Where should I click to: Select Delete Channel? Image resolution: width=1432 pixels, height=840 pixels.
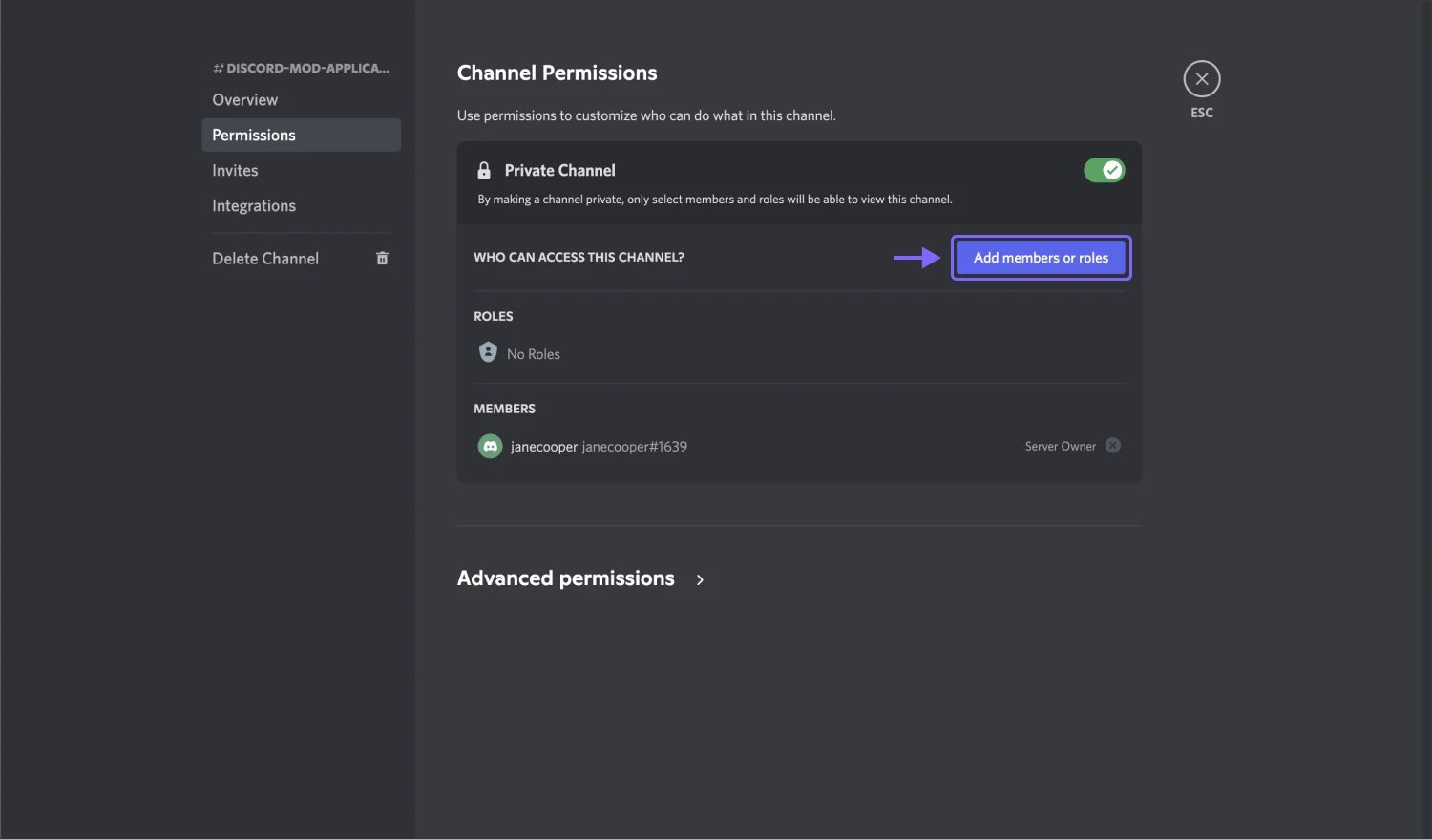pos(265,258)
